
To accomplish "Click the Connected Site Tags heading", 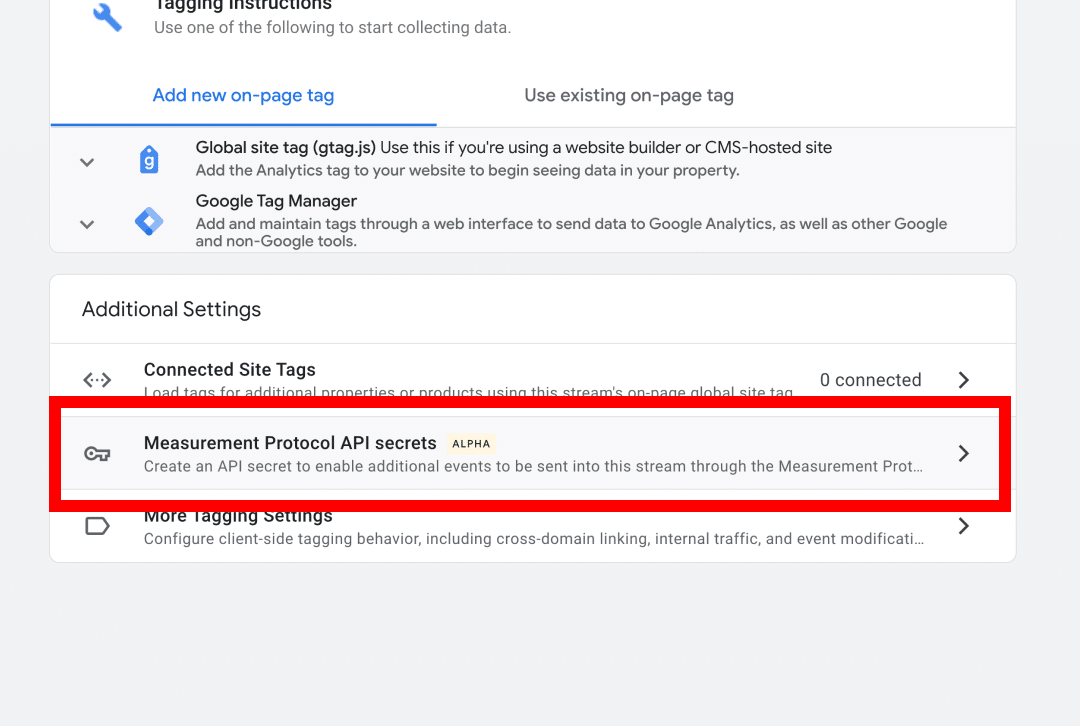I will [x=229, y=369].
